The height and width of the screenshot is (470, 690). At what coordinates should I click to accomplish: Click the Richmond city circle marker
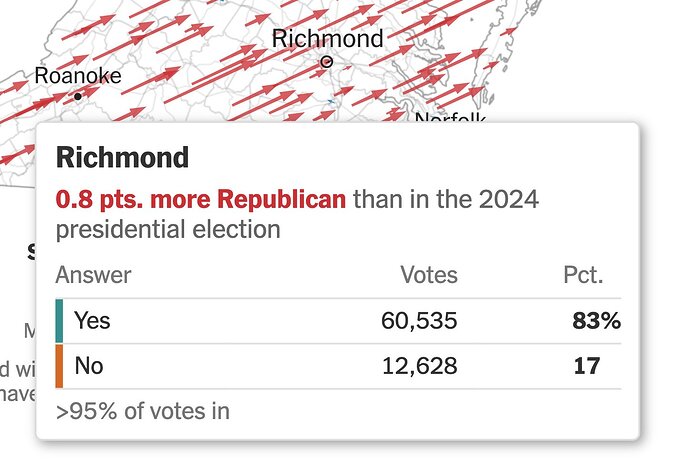tap(326, 62)
